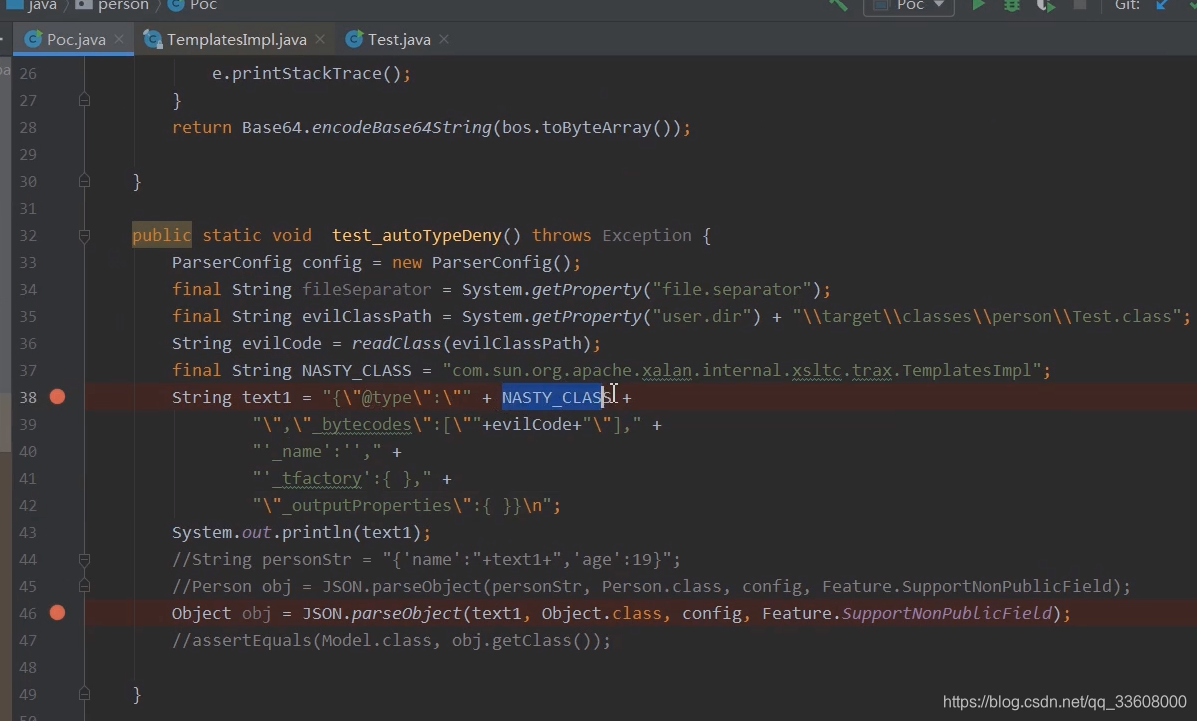The width and height of the screenshot is (1197, 721).
Task: Click 'SupportNonPublicField' on line 46
Action: (x=946, y=613)
